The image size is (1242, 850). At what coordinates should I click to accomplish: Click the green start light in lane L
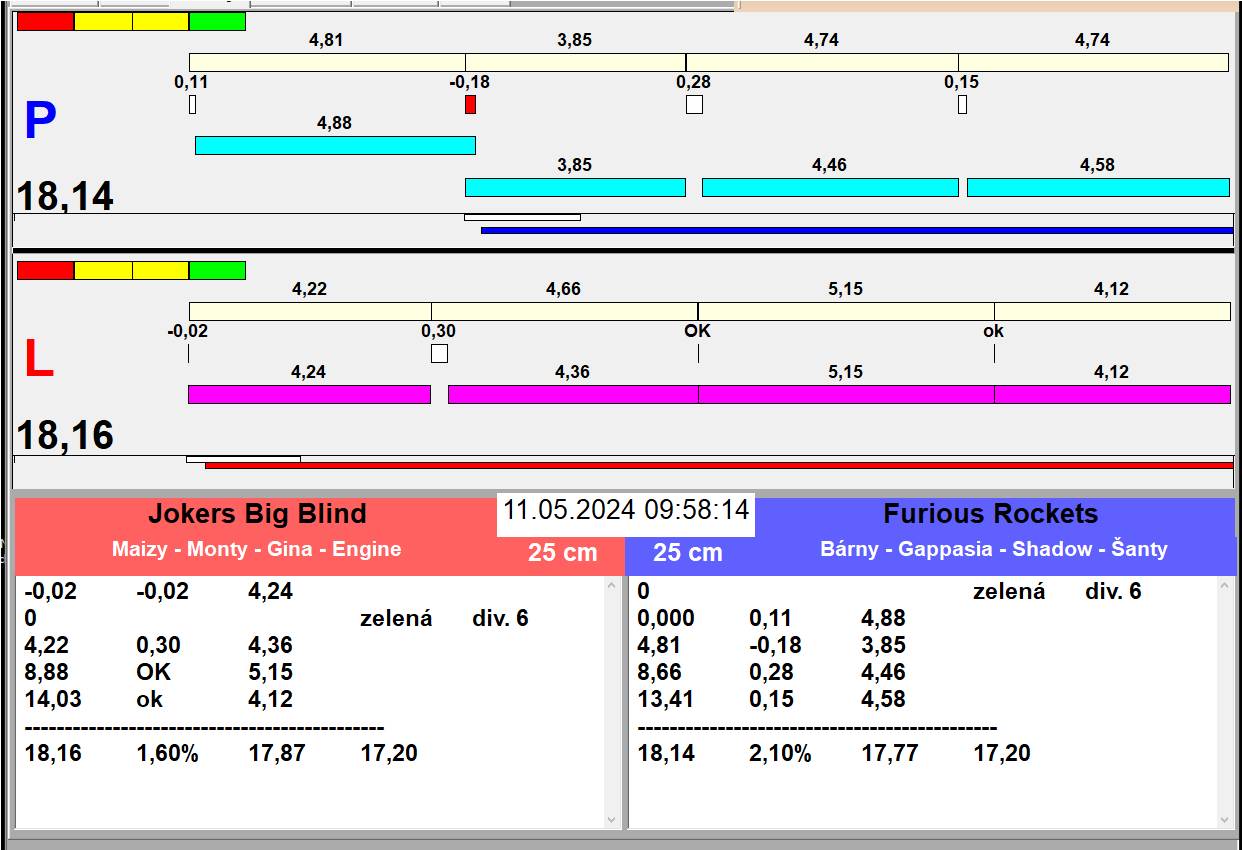point(217,270)
